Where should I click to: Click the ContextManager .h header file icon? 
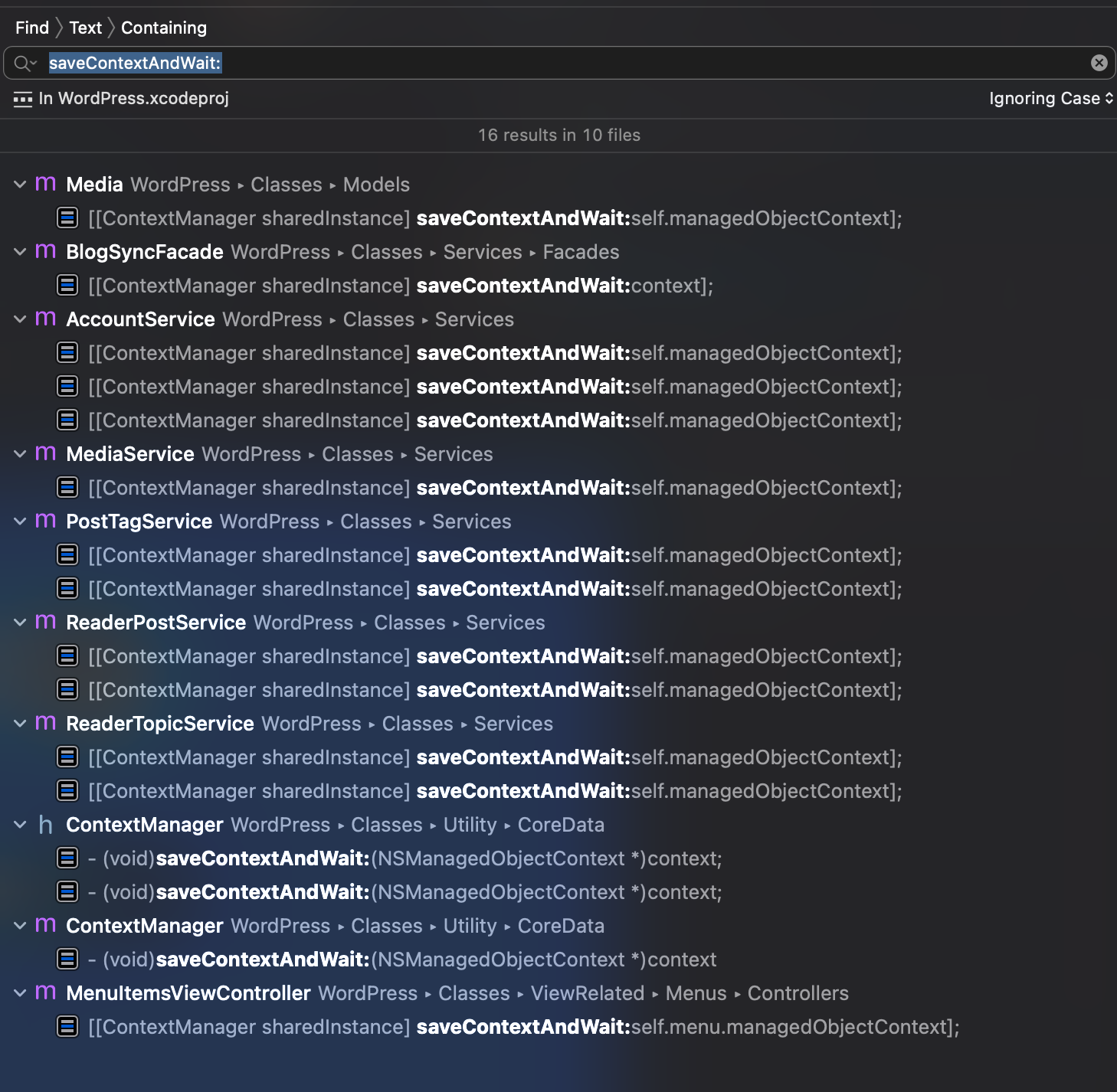(x=46, y=825)
